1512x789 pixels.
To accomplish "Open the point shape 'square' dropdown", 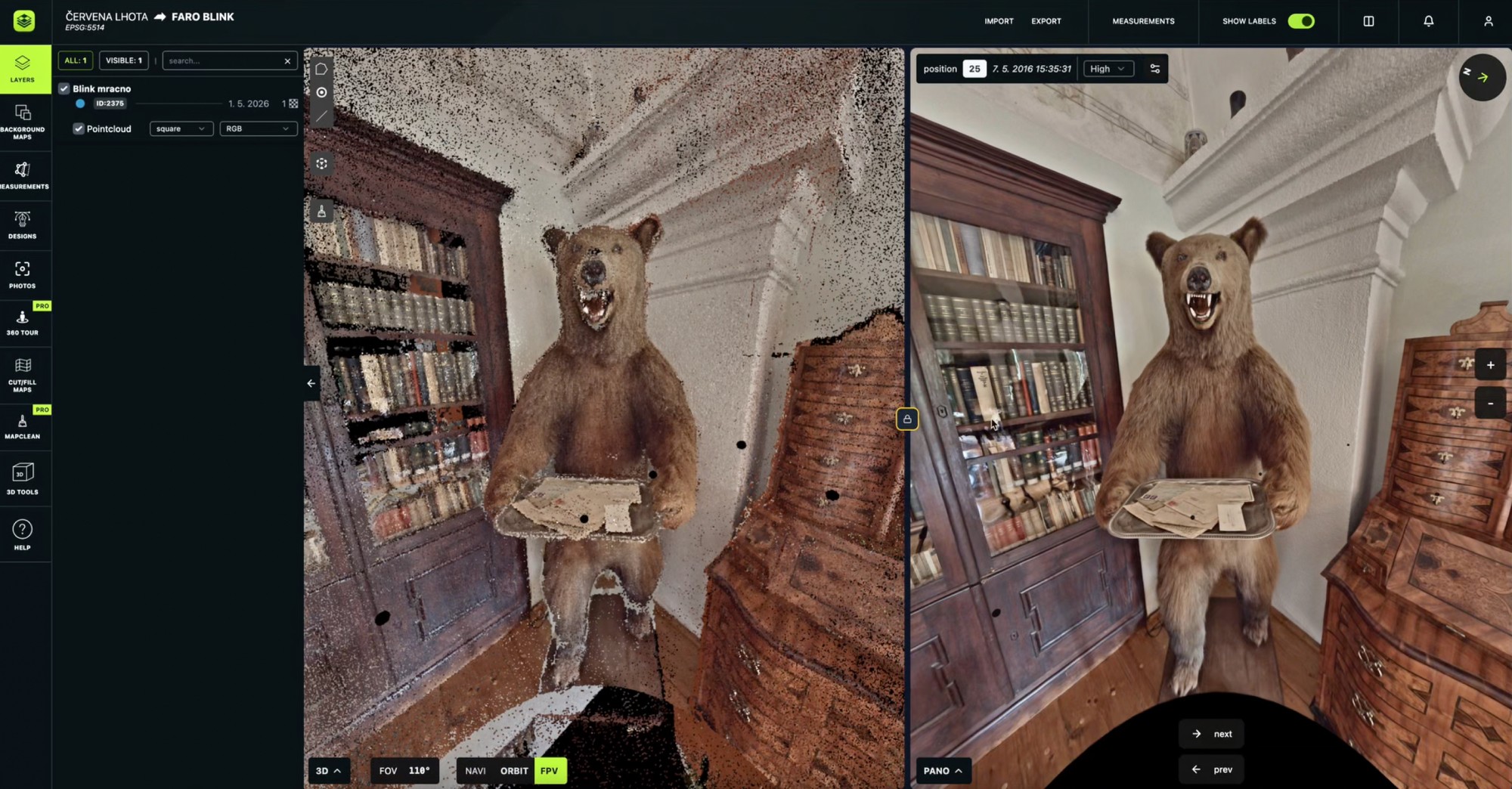I will pyautogui.click(x=181, y=128).
